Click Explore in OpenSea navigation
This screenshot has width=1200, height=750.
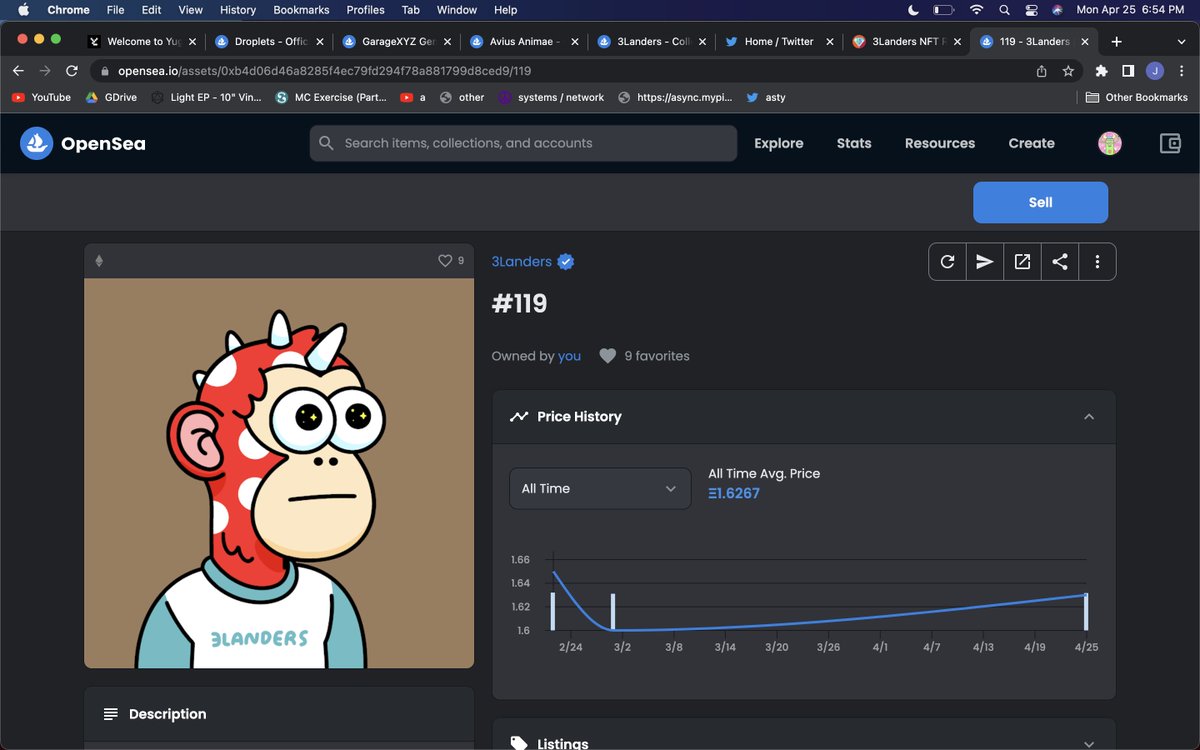(779, 143)
